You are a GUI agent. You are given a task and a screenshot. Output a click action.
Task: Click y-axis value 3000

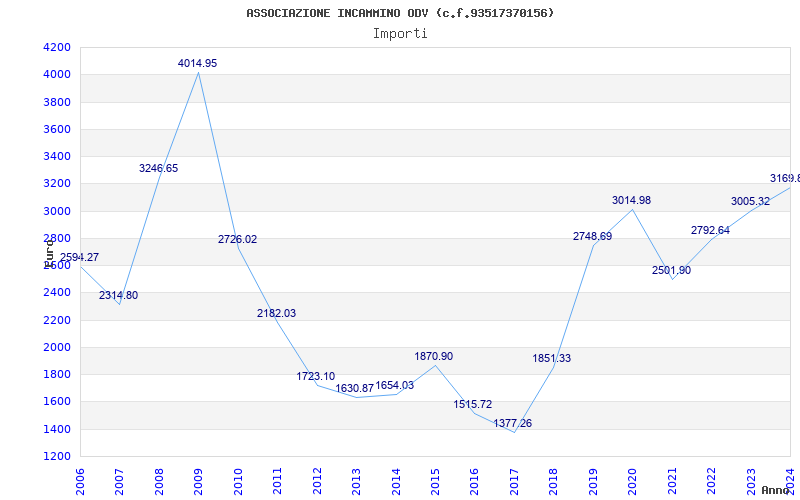pyautogui.click(x=57, y=211)
